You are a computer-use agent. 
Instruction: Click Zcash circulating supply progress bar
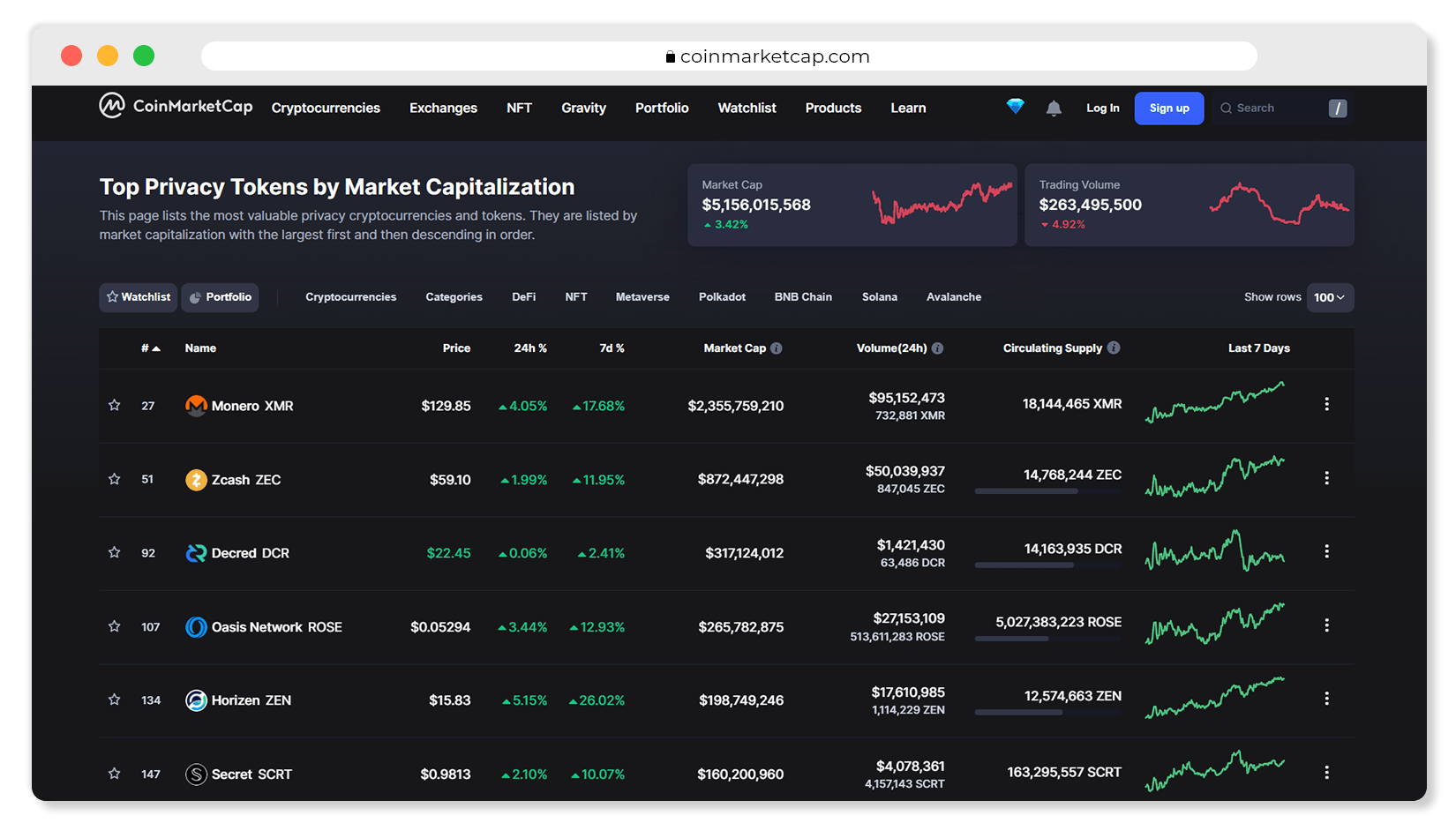point(1048,491)
